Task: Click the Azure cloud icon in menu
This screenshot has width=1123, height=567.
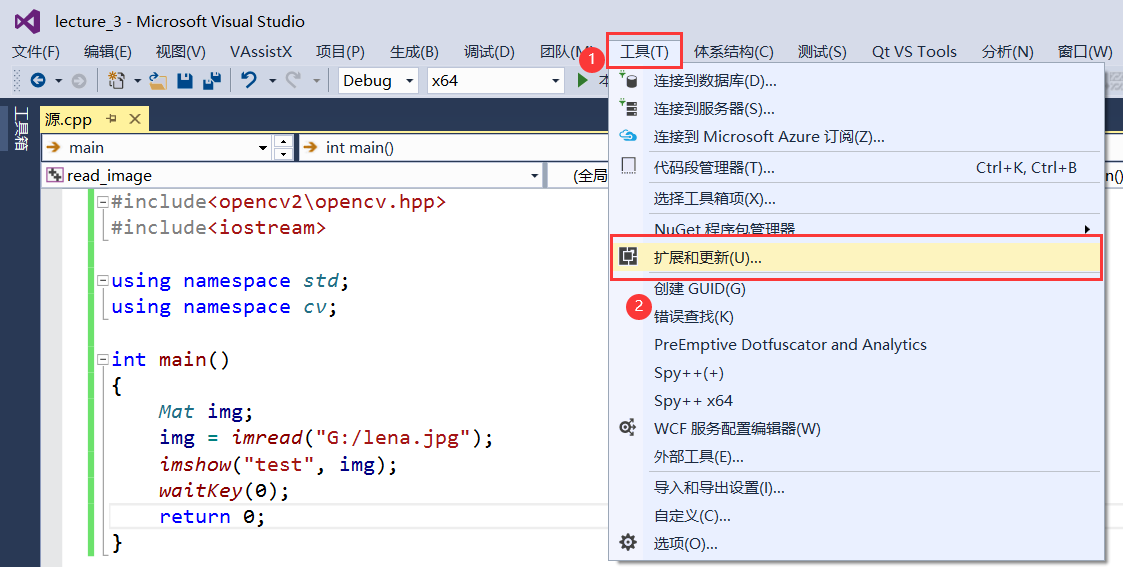Action: [x=628, y=136]
